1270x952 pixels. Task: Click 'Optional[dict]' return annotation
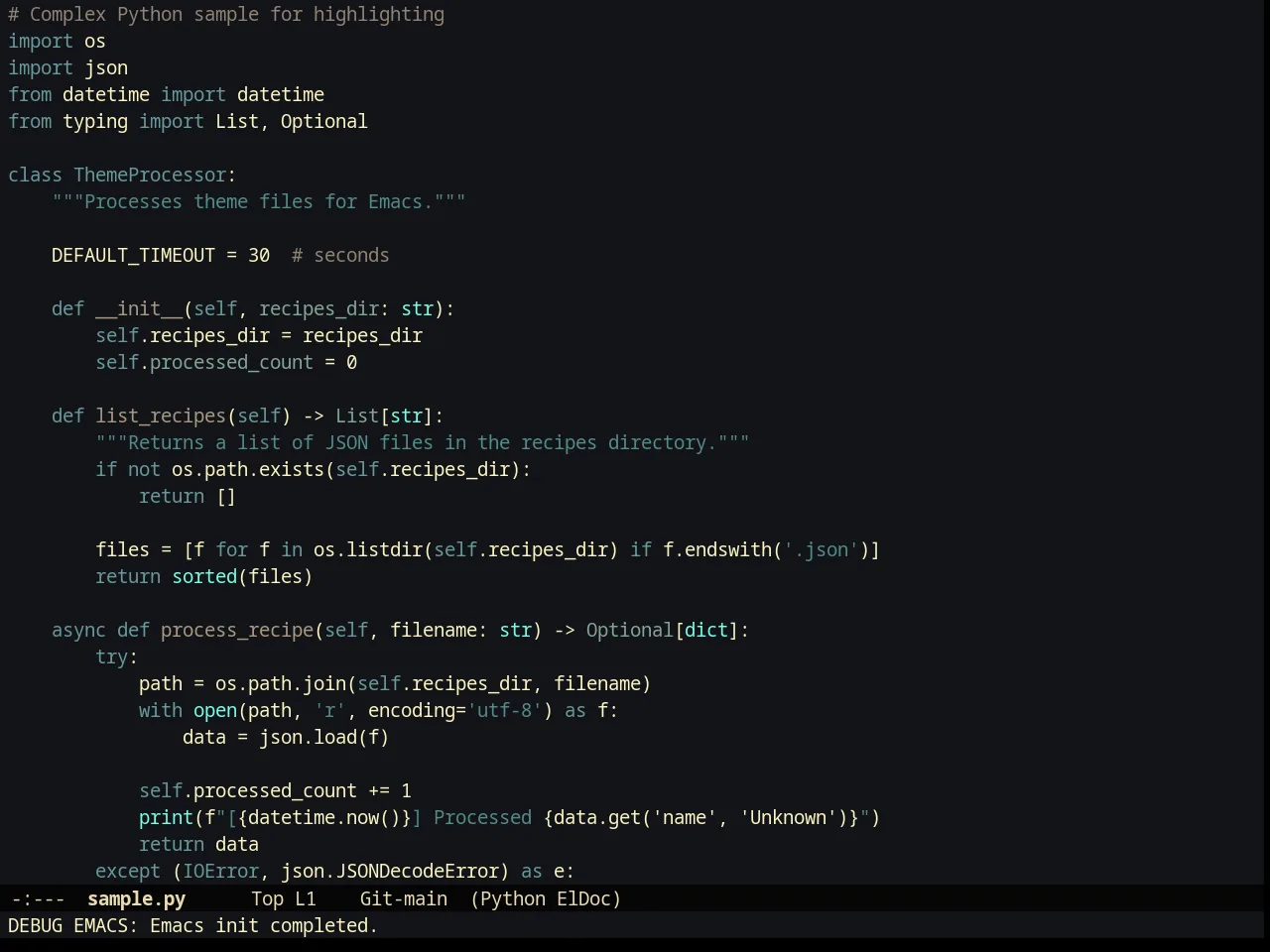662,631
